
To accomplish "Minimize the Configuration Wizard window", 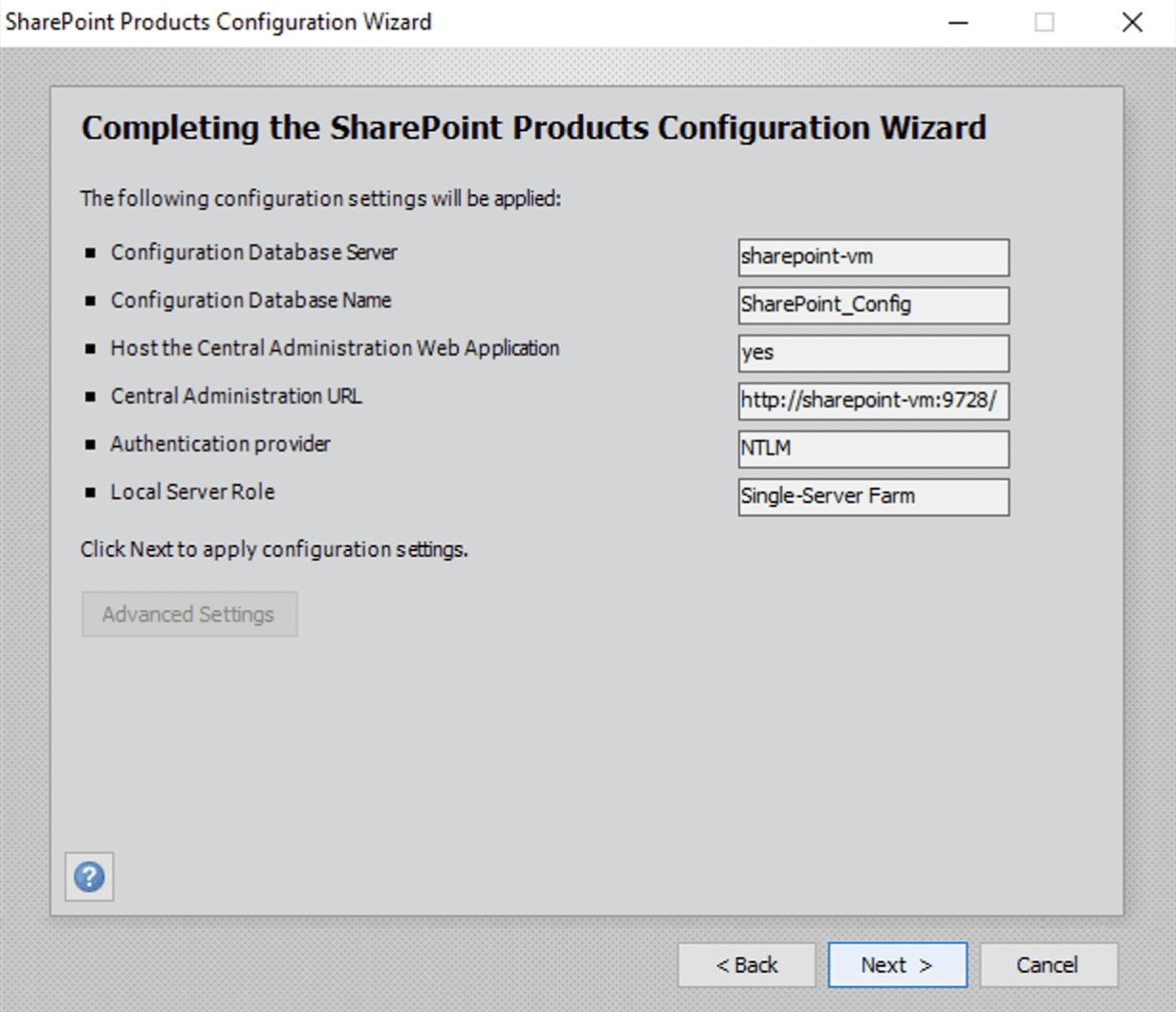I will click(958, 22).
